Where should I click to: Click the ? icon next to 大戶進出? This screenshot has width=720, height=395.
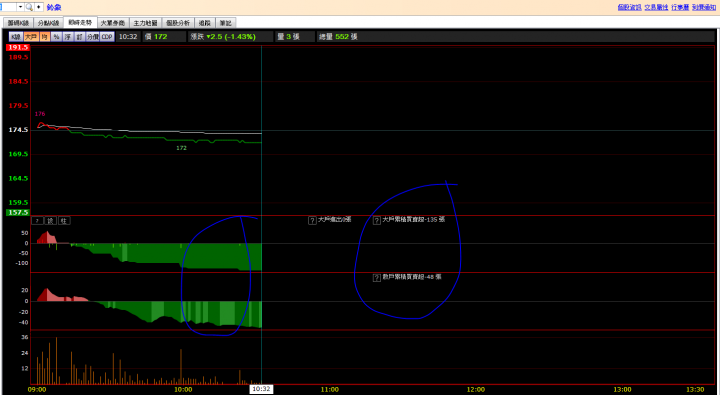(x=312, y=220)
